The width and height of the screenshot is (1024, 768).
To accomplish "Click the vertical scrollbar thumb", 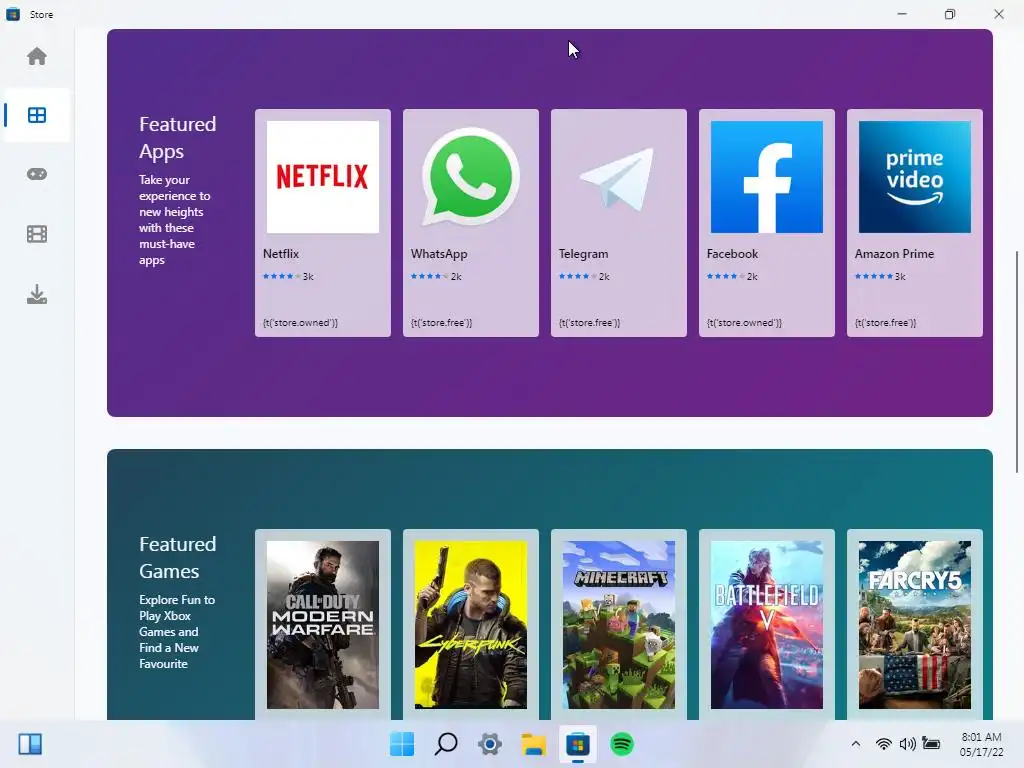I will (1017, 362).
